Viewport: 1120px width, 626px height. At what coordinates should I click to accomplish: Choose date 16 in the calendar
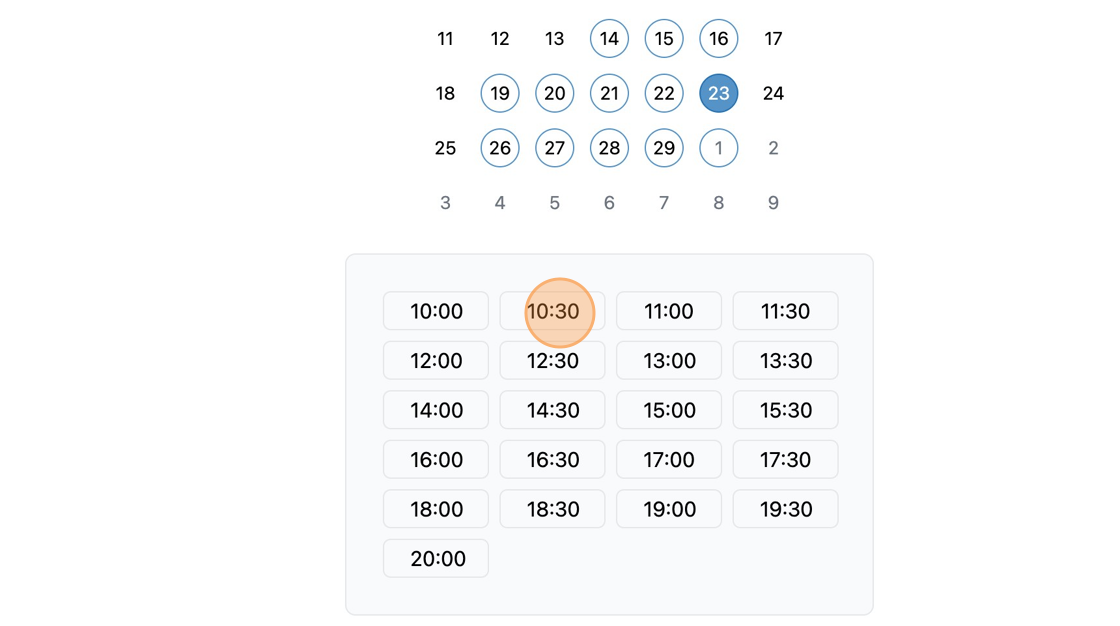point(719,39)
